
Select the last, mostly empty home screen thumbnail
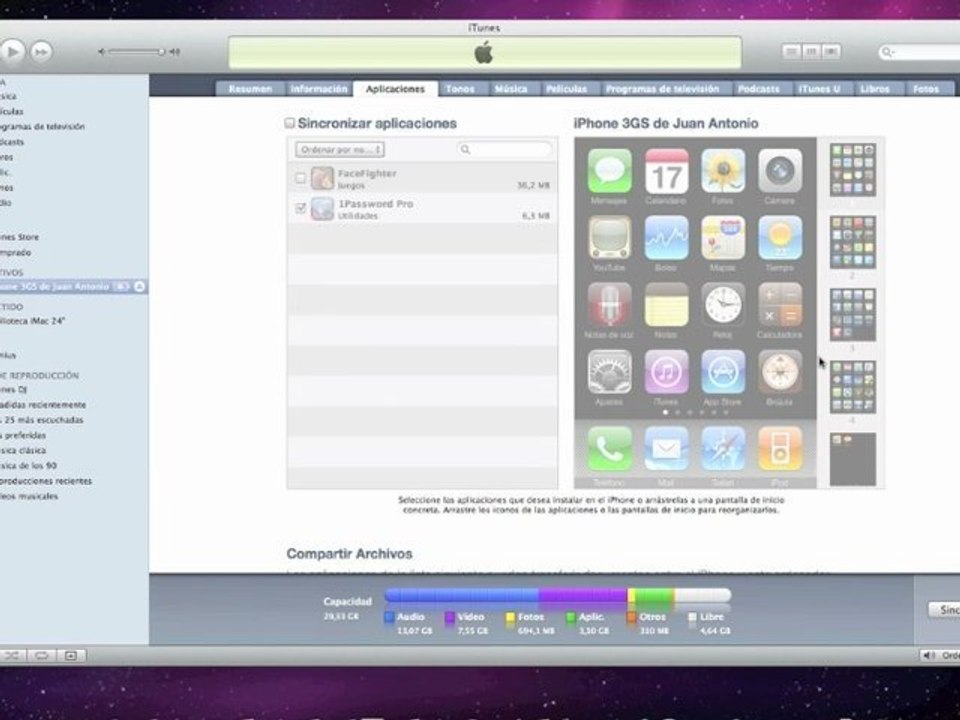(853, 459)
